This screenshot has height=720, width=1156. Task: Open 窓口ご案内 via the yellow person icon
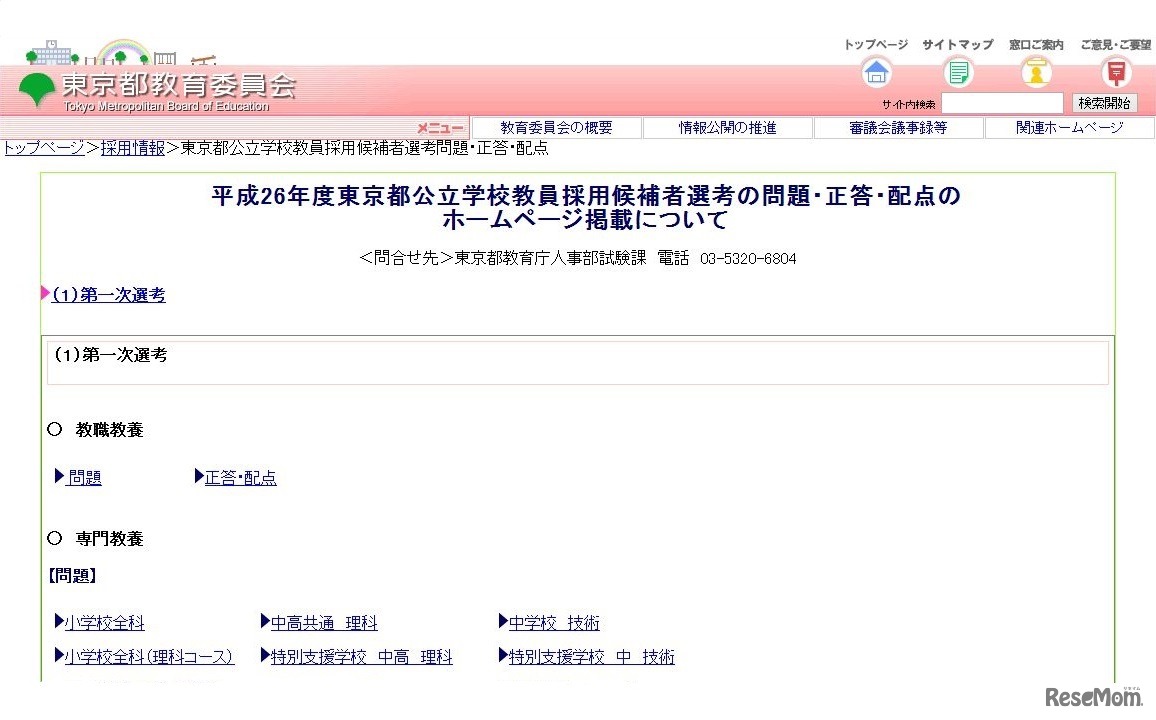(1035, 72)
